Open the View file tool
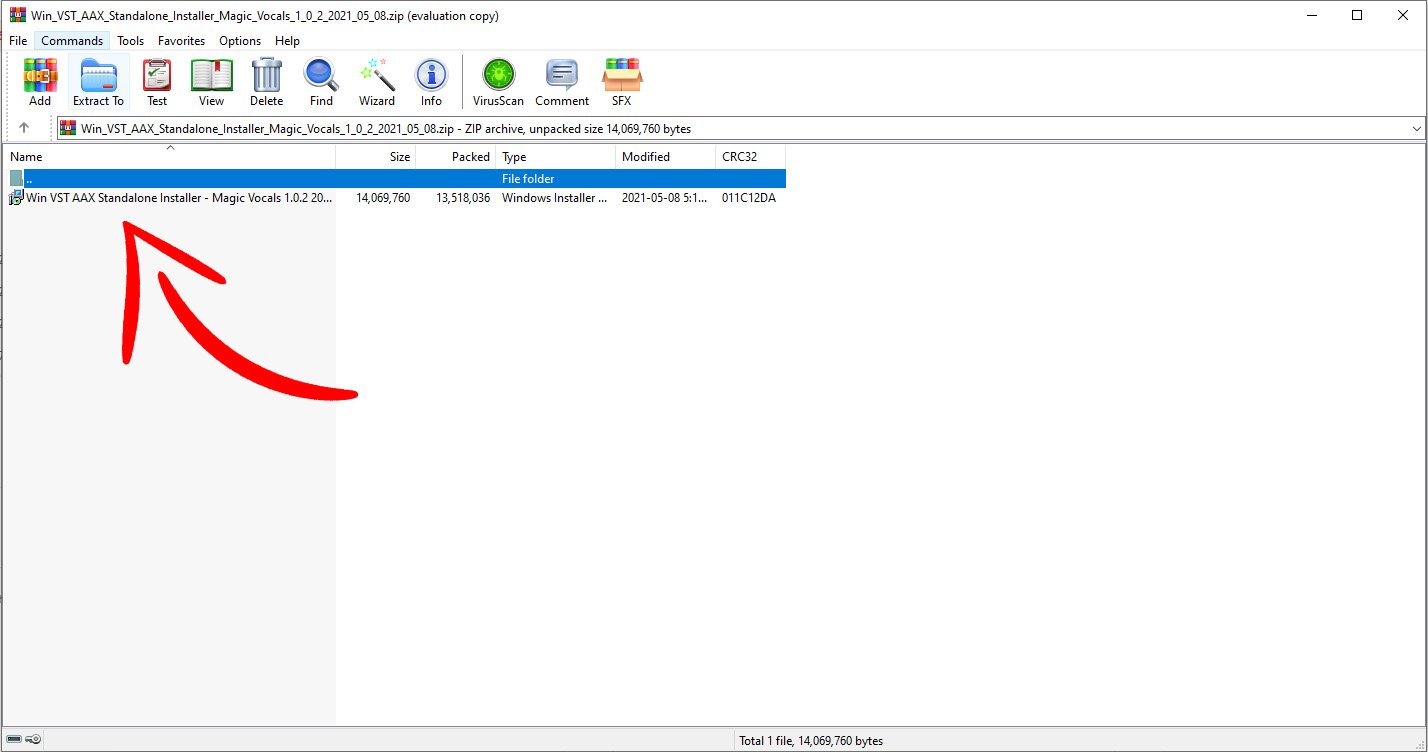The width and height of the screenshot is (1428, 752). pos(212,82)
